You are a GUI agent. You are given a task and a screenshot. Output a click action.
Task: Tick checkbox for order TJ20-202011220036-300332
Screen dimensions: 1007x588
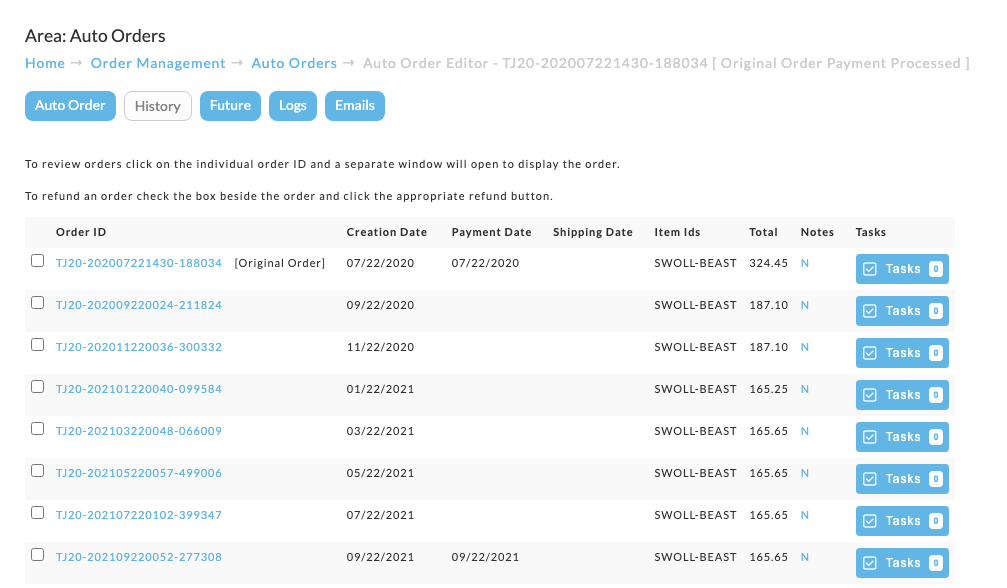[x=37, y=345]
